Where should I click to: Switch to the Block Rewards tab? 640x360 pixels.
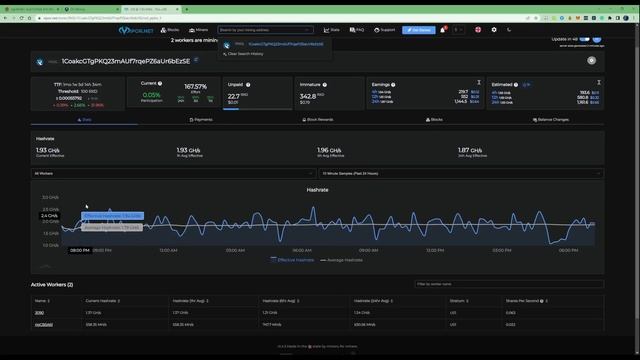[x=318, y=120]
